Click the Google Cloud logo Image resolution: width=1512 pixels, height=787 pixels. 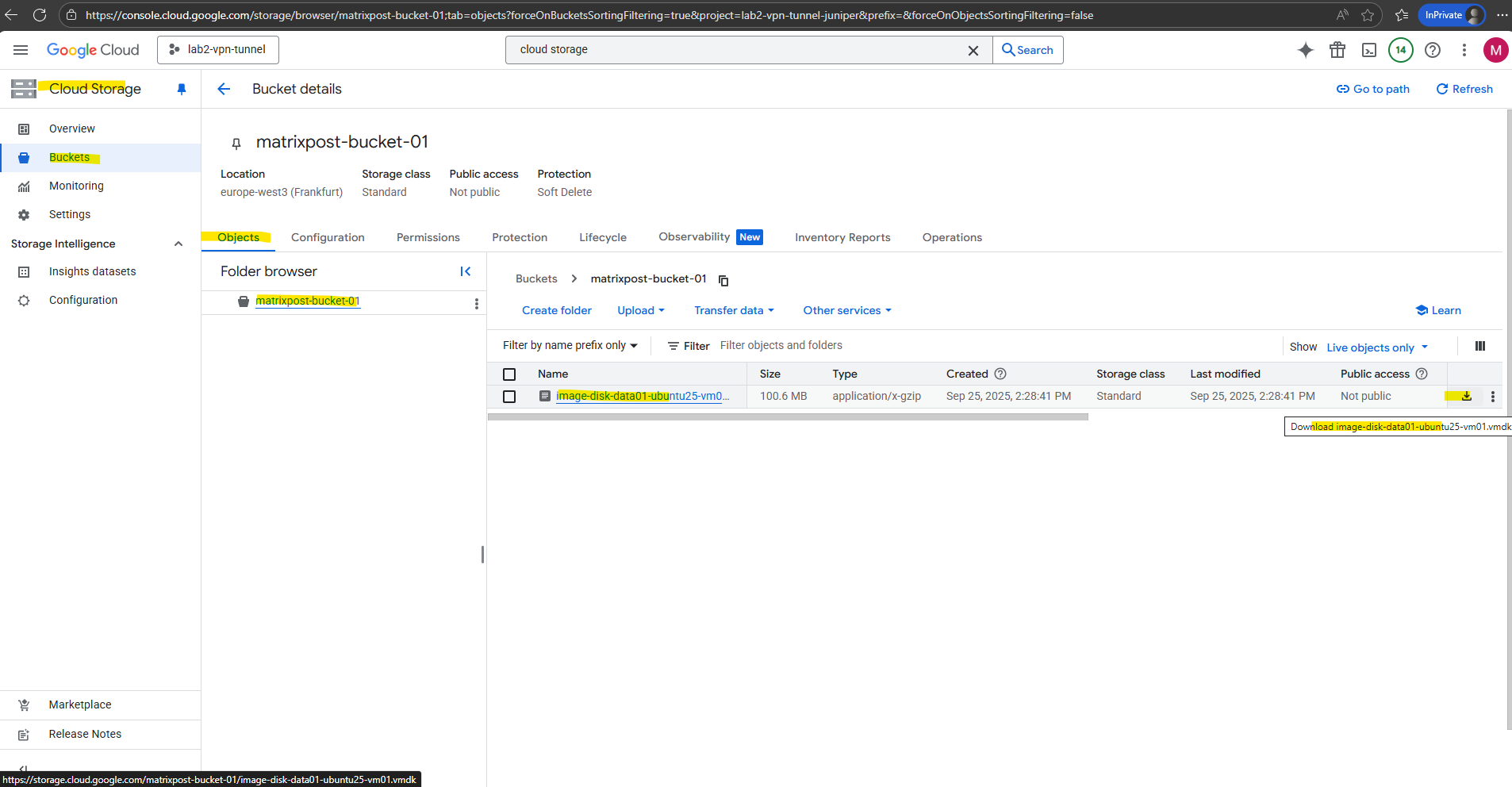(93, 50)
